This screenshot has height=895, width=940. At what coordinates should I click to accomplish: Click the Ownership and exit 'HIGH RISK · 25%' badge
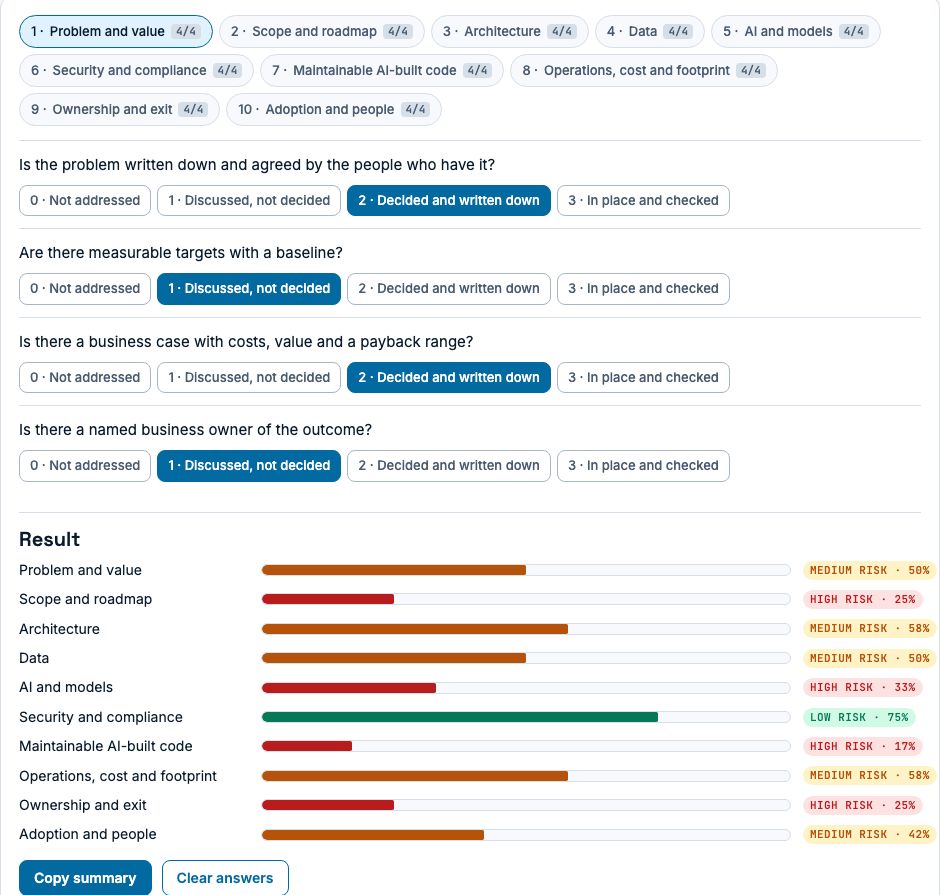point(862,805)
